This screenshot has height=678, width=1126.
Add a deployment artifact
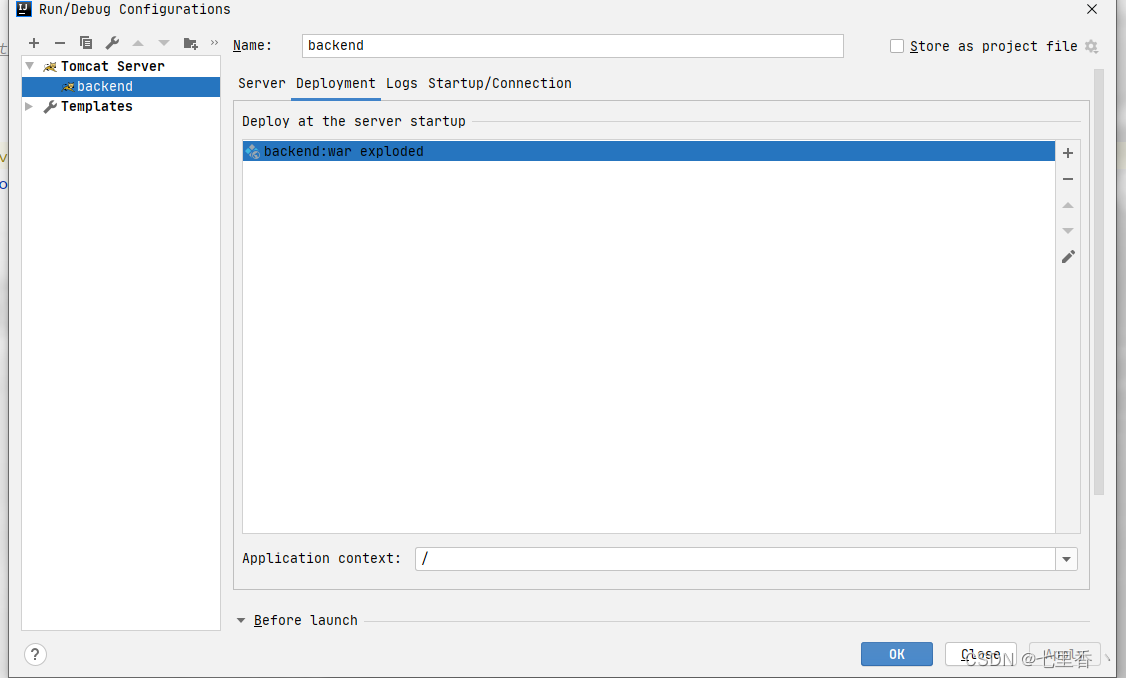point(1068,153)
